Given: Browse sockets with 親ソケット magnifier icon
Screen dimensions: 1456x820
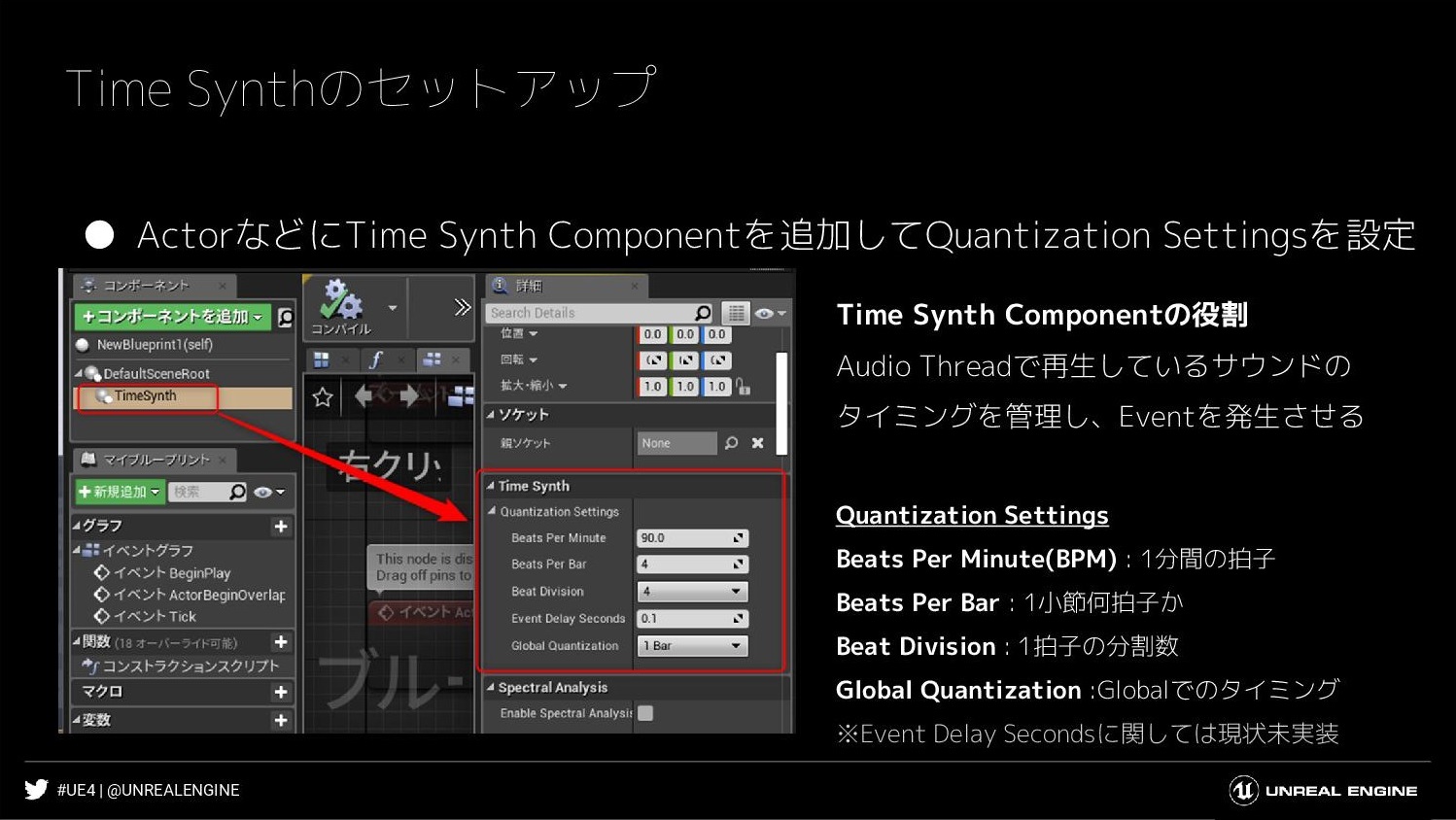Looking at the screenshot, I should tap(732, 443).
